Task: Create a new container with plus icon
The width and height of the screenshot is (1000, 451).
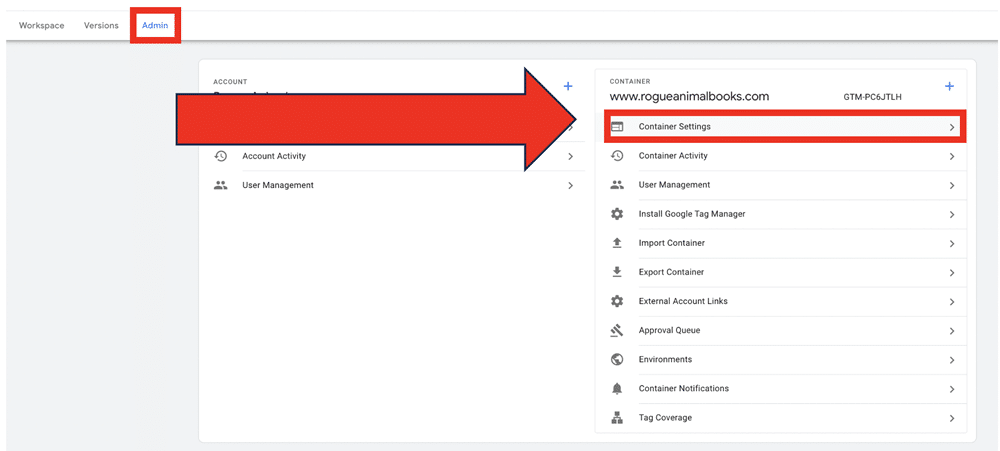Action: click(x=949, y=86)
